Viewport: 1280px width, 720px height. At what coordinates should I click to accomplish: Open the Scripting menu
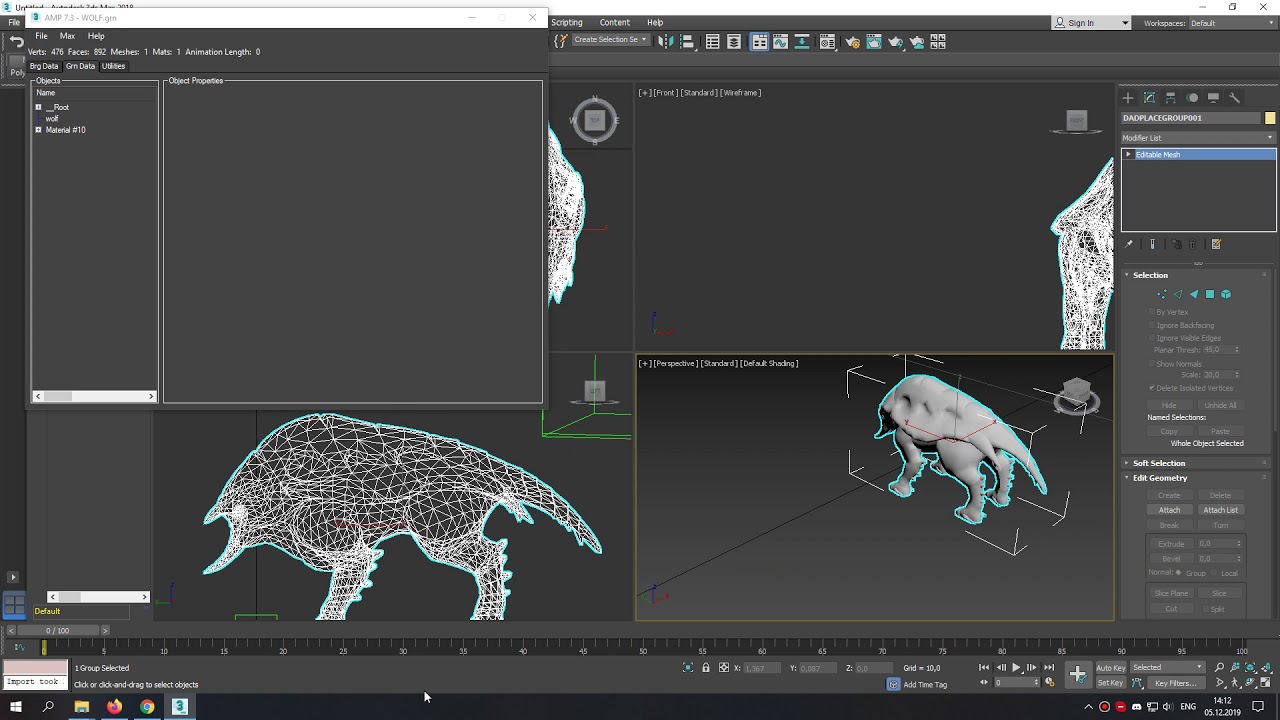pos(566,22)
